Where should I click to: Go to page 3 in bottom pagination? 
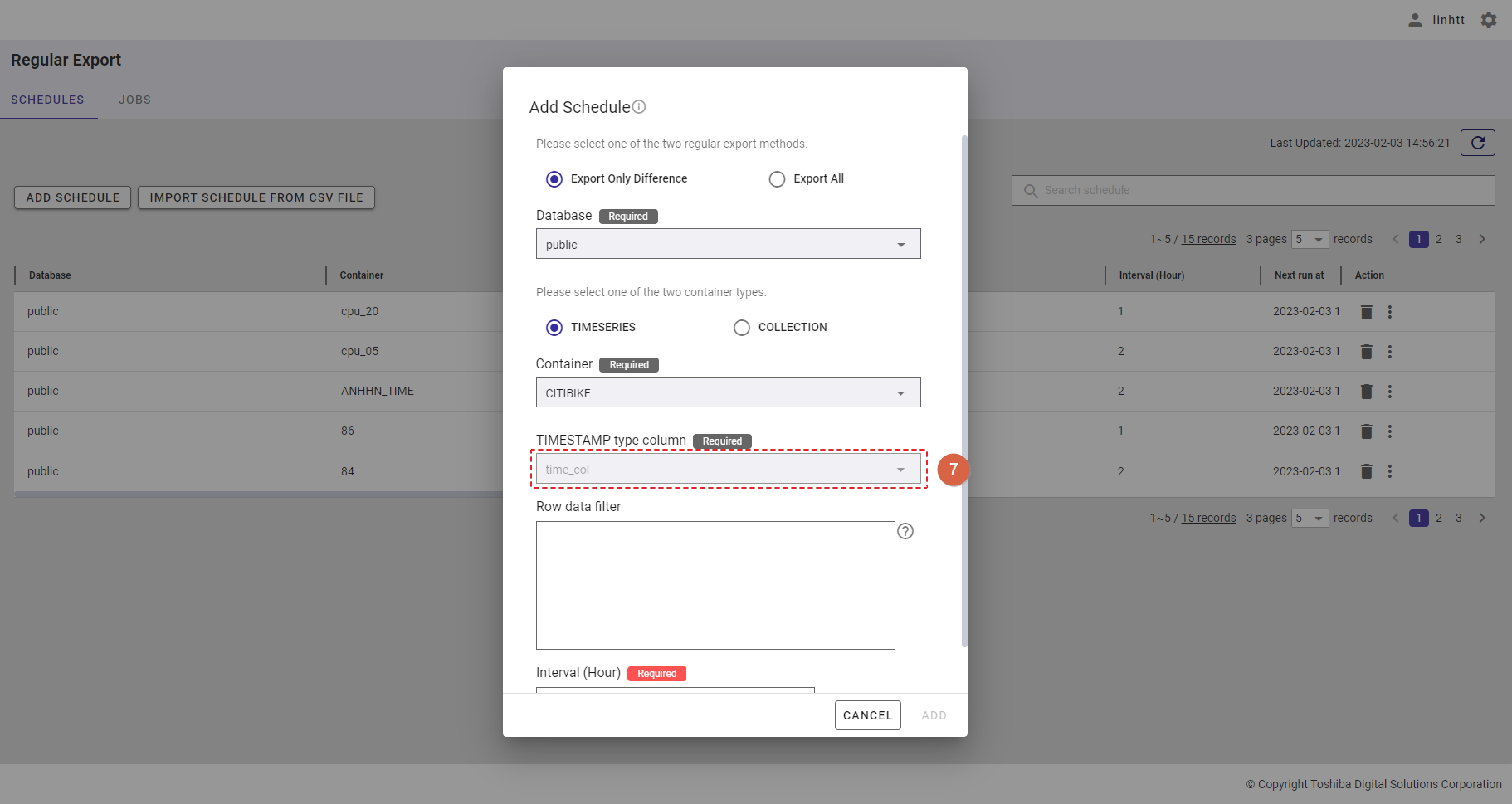click(x=1459, y=518)
